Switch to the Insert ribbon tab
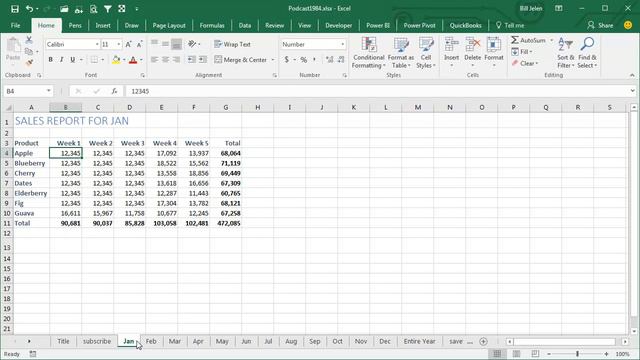 (103, 25)
